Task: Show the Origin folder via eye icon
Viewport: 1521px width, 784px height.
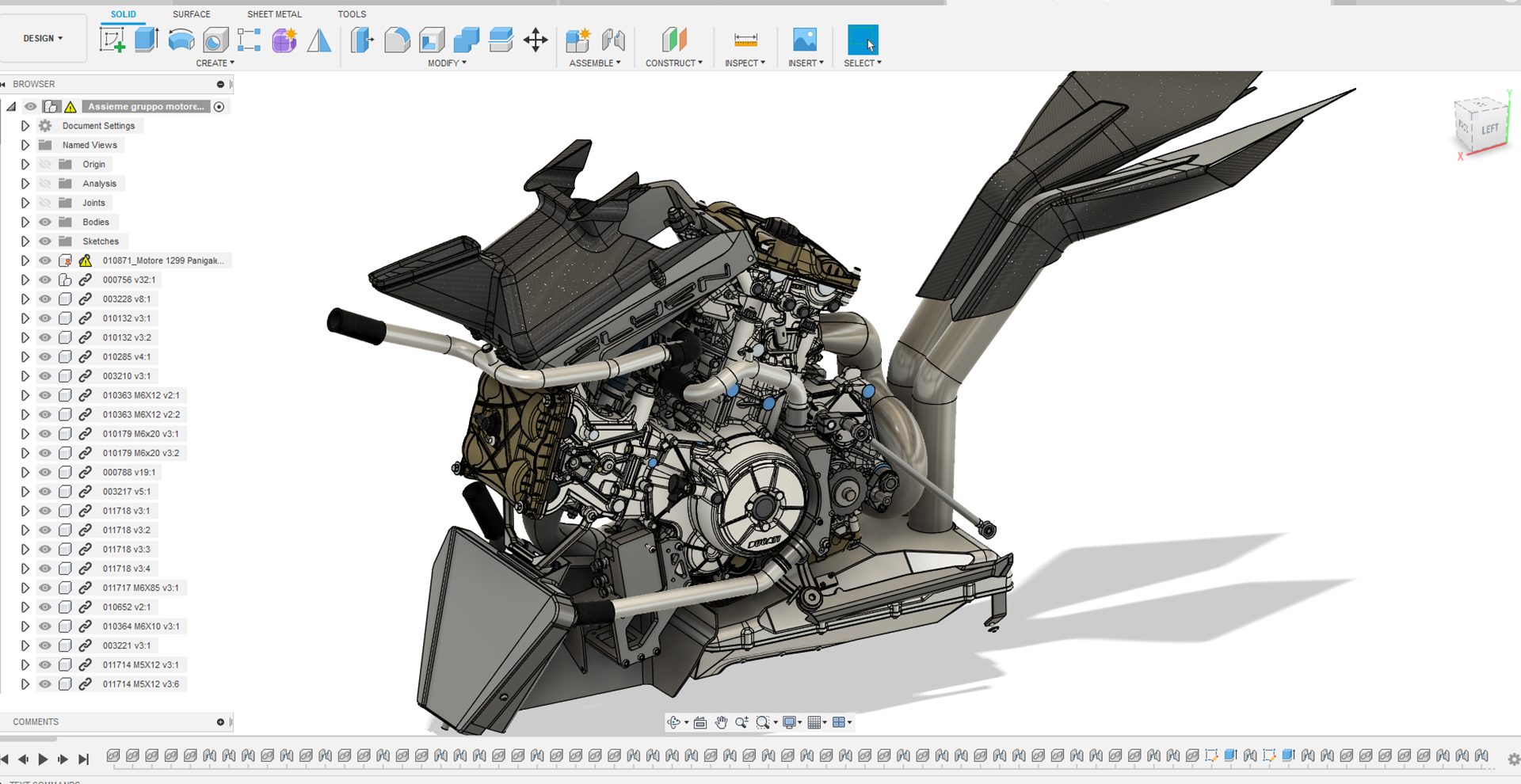Action: click(x=45, y=164)
